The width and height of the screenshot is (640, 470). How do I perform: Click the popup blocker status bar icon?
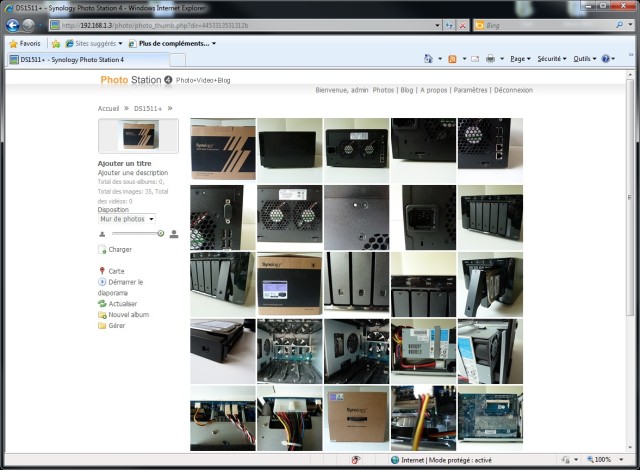pyautogui.click(x=356, y=460)
